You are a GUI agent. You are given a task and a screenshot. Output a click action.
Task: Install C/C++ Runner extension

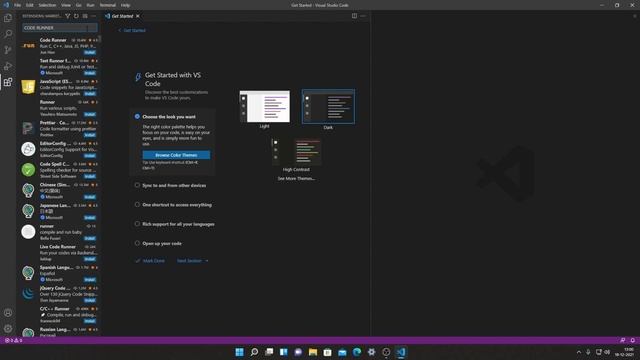90,321
